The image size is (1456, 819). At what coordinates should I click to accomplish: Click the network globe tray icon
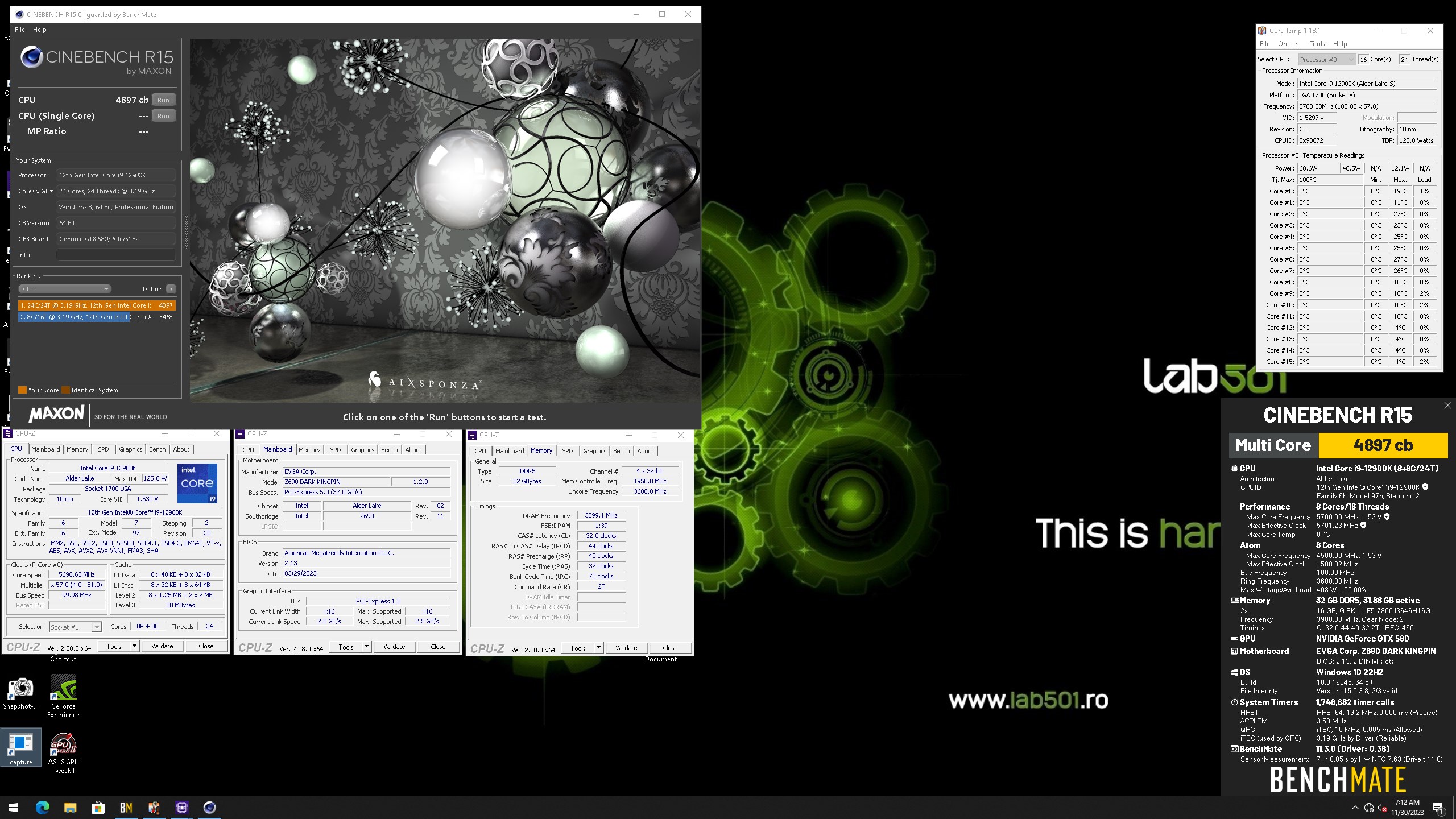(x=1369, y=808)
